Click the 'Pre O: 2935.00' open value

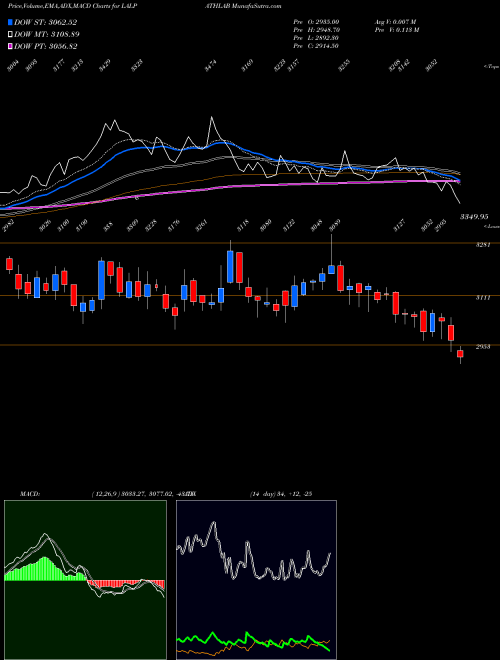click(316, 22)
